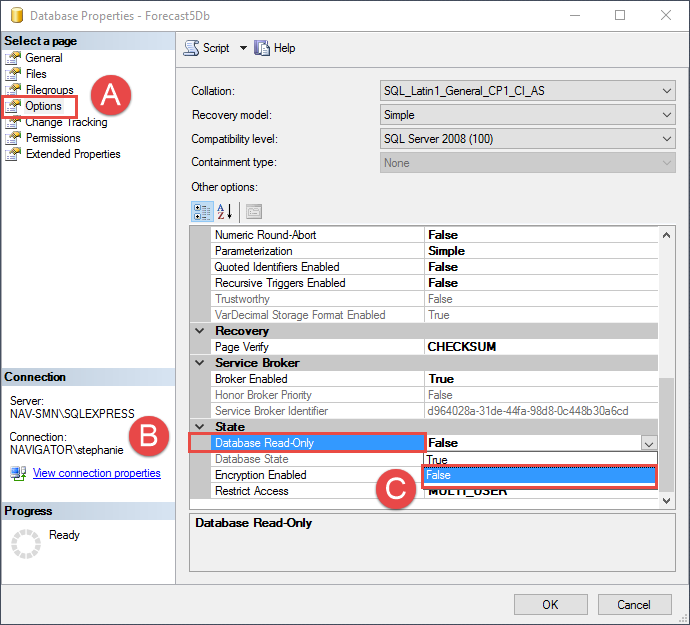Click View connection properties link

96,473
